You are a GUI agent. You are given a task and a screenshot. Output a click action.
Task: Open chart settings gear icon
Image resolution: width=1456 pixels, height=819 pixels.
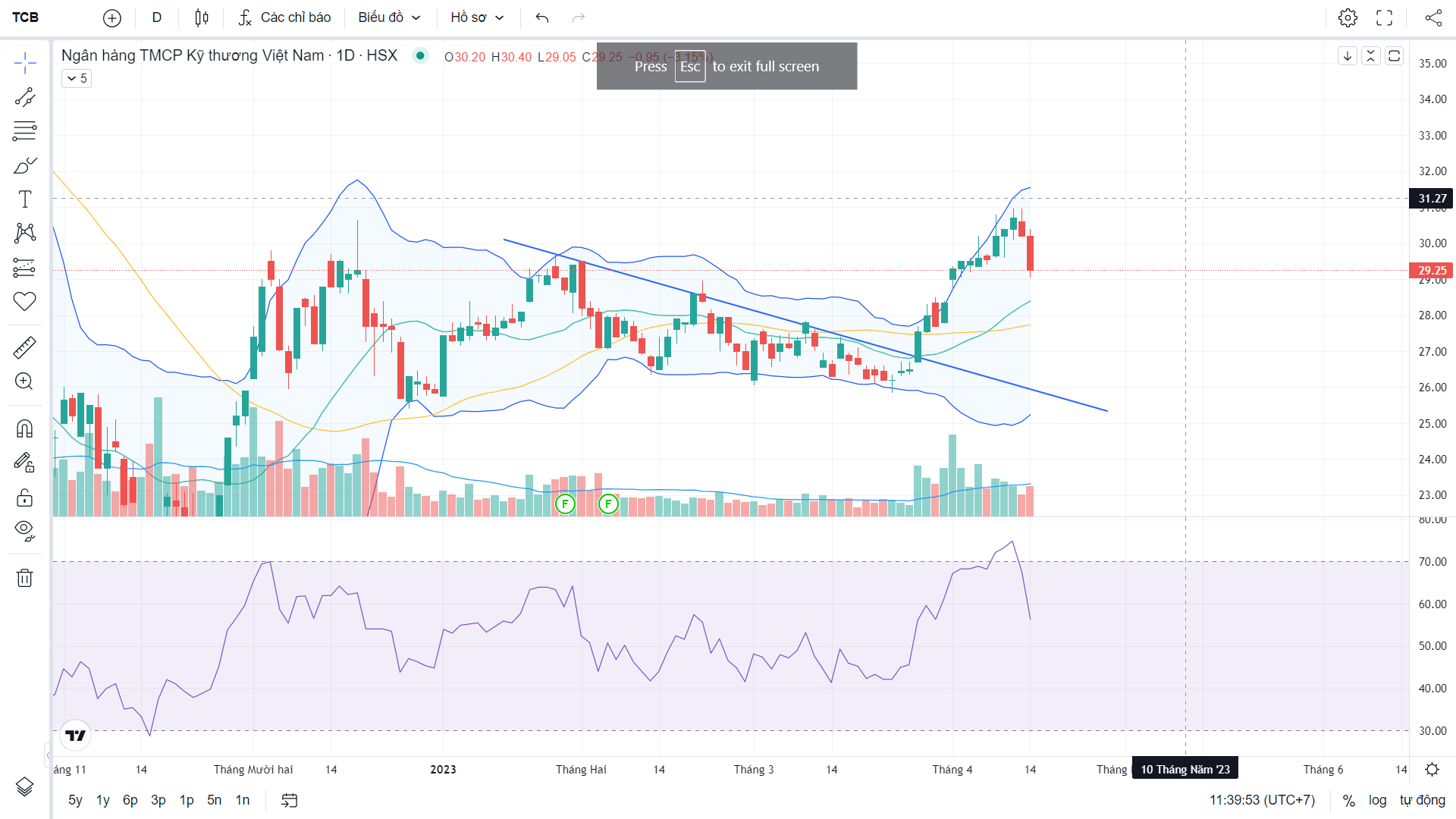pos(1348,17)
